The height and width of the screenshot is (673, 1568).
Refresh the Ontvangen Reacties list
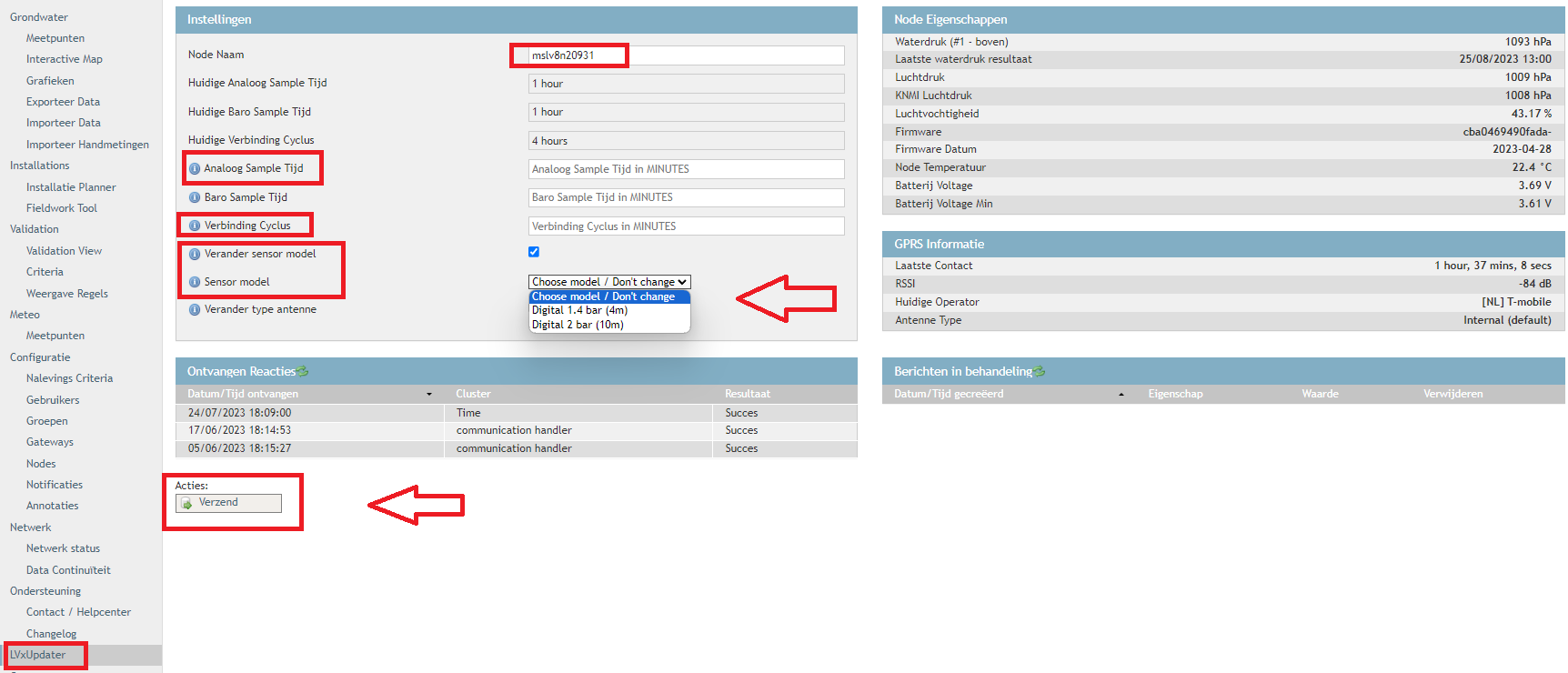pos(303,372)
